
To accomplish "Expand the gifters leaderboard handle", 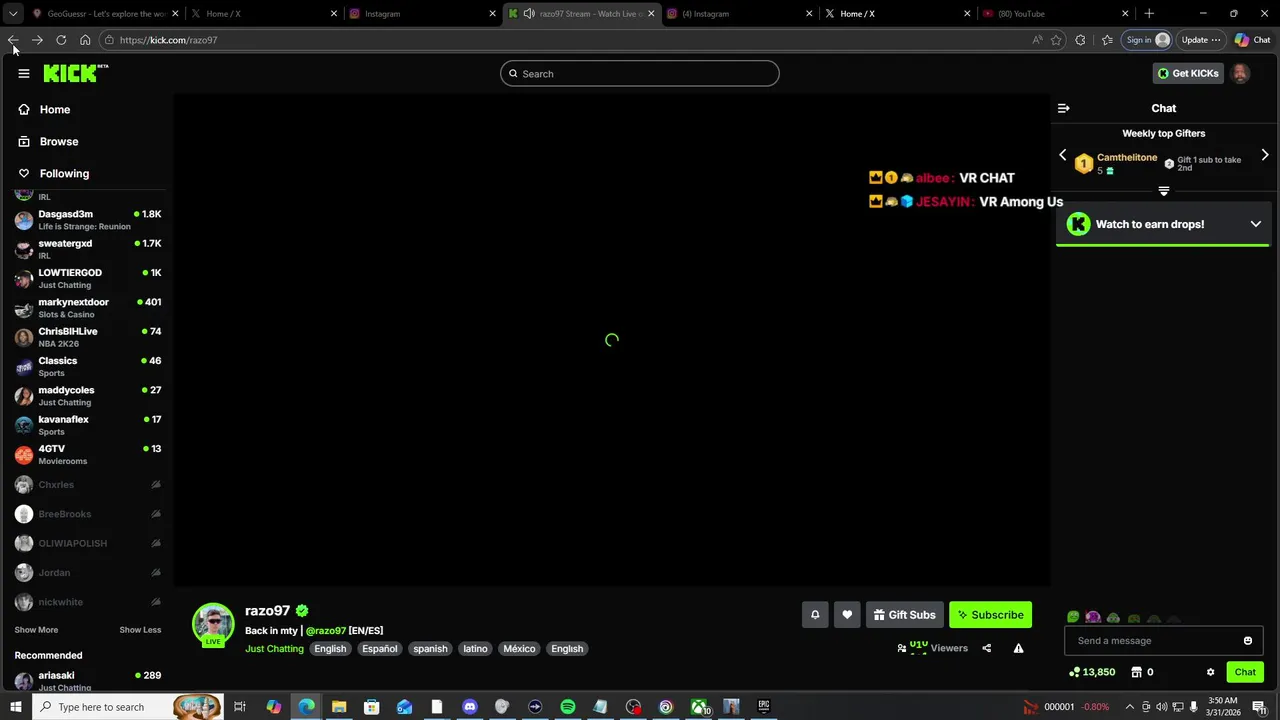I will click(1164, 190).
